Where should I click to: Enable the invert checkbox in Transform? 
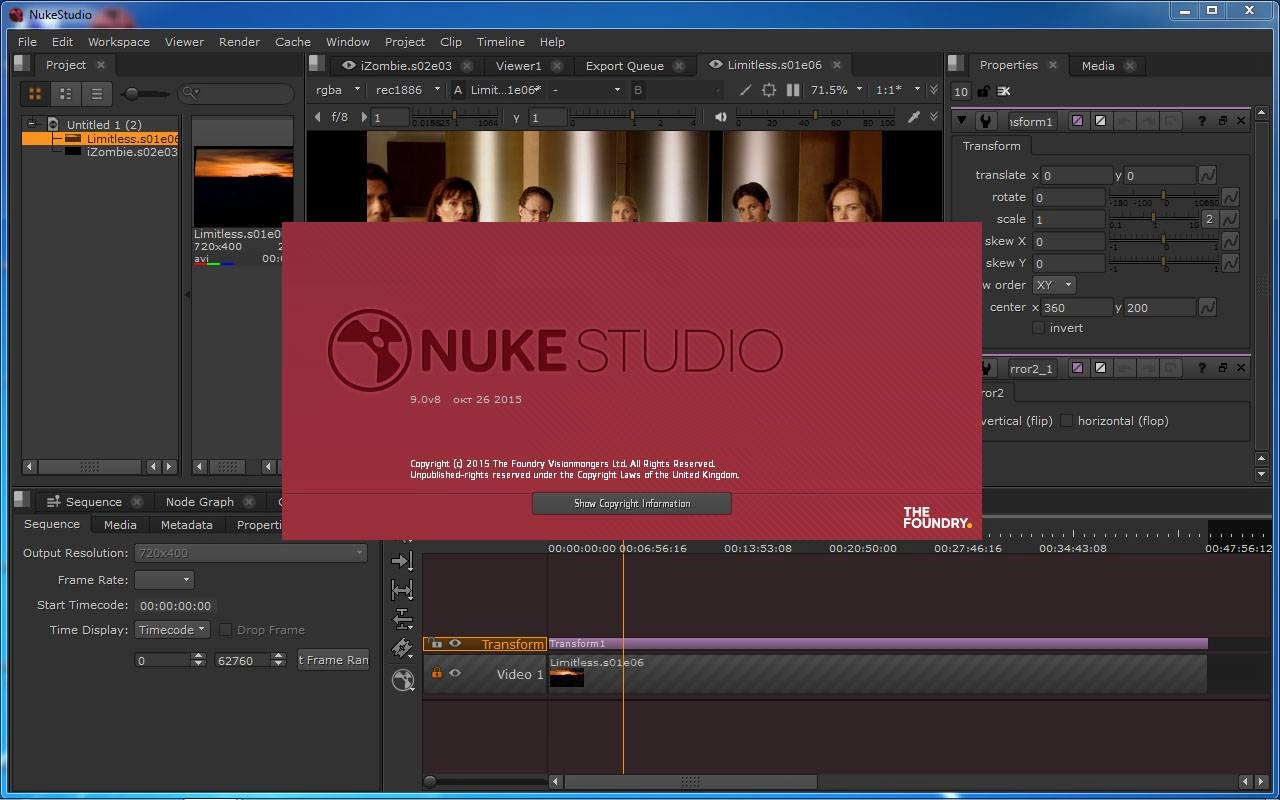[1038, 328]
